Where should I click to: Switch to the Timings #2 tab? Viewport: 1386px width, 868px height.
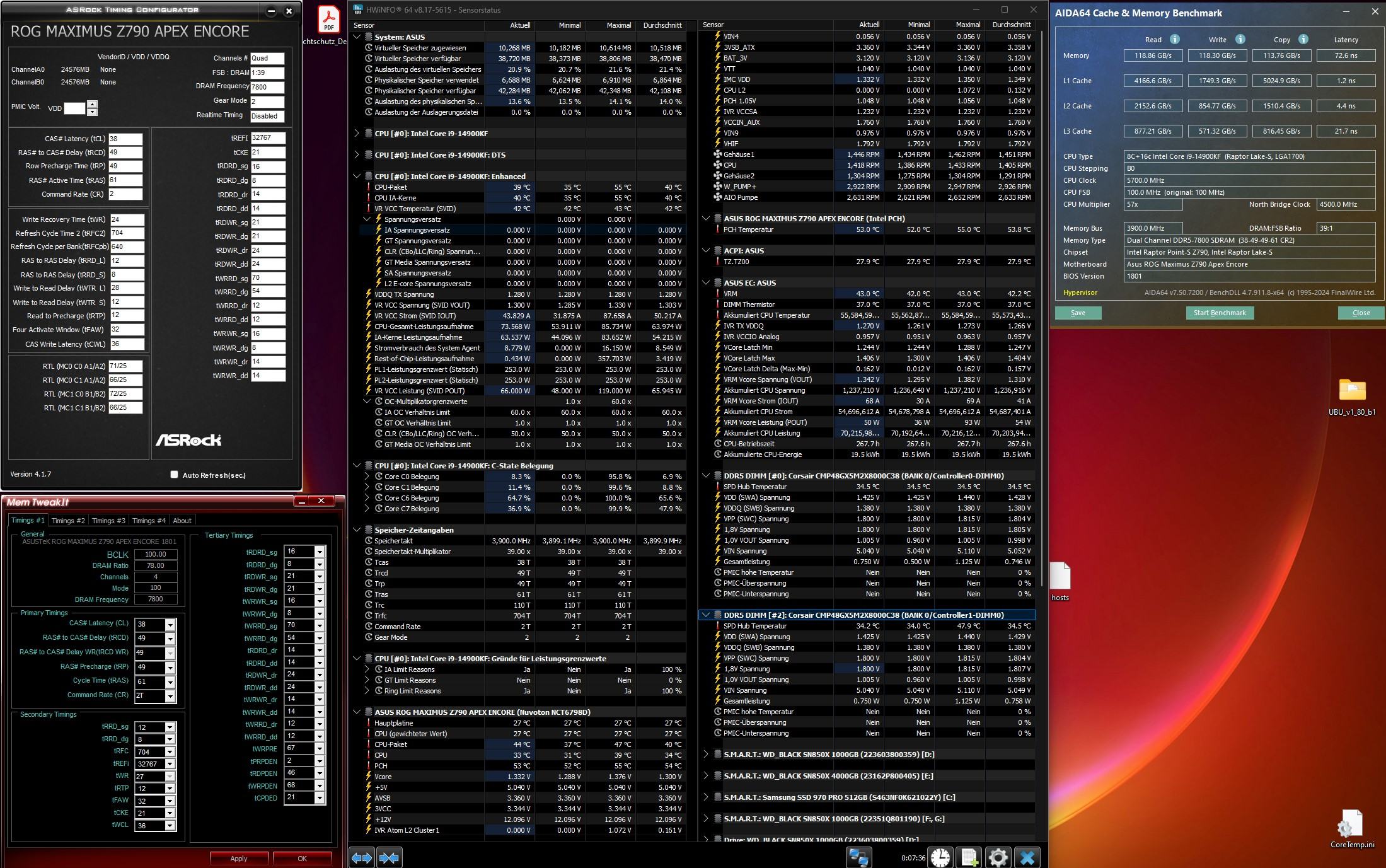click(67, 521)
